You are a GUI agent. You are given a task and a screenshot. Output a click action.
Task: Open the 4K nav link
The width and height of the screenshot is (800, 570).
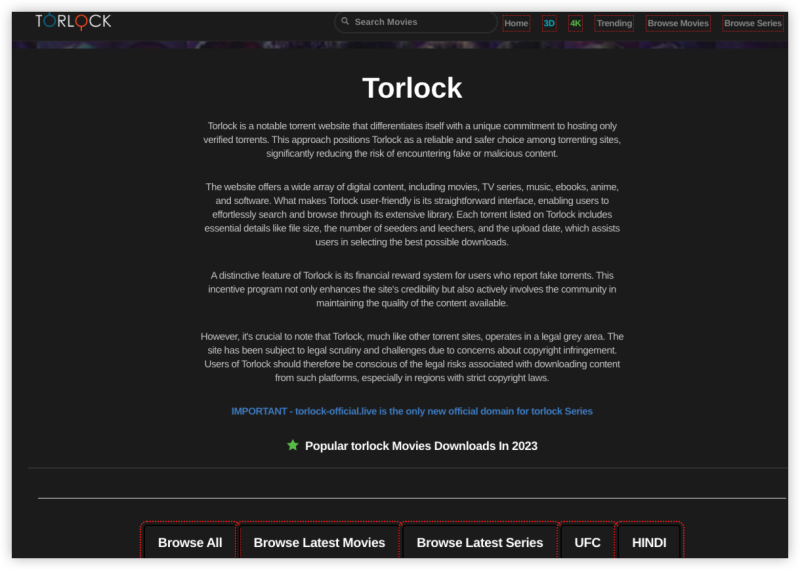576,23
